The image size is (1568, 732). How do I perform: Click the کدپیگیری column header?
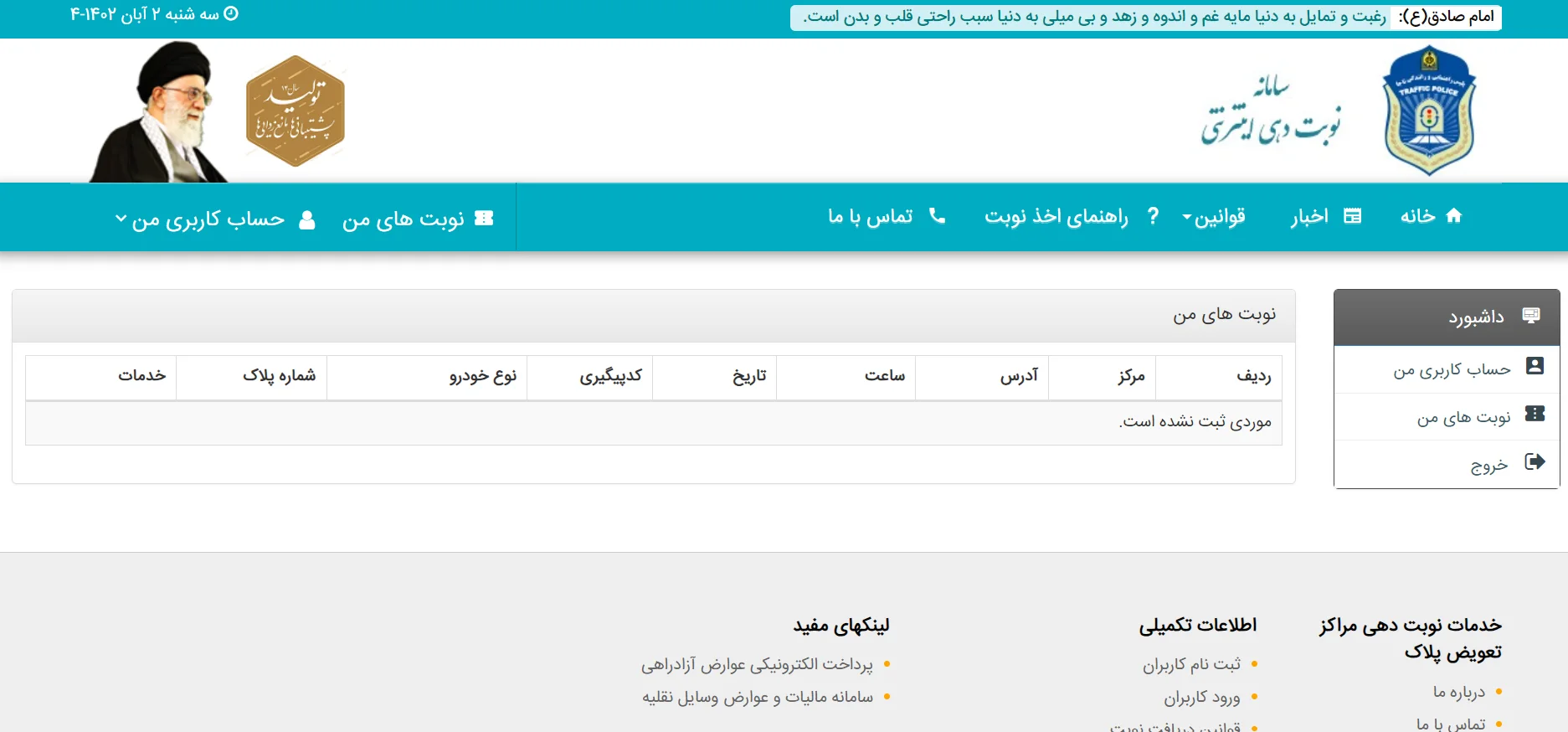590,377
